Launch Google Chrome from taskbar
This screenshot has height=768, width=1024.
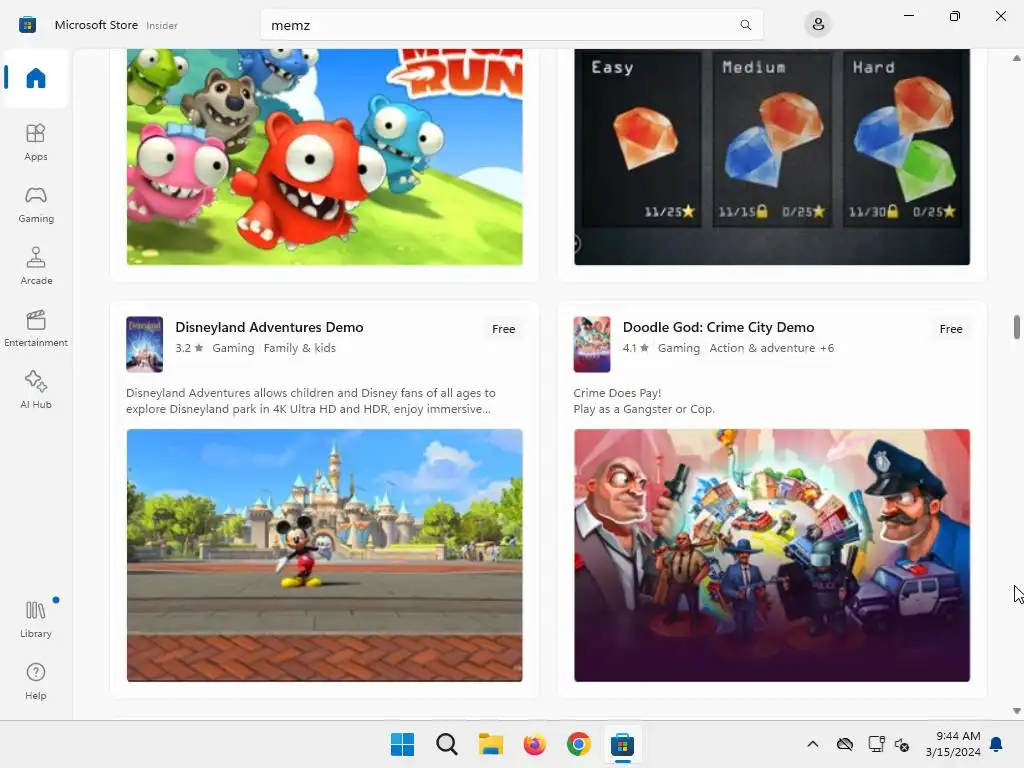(579, 744)
